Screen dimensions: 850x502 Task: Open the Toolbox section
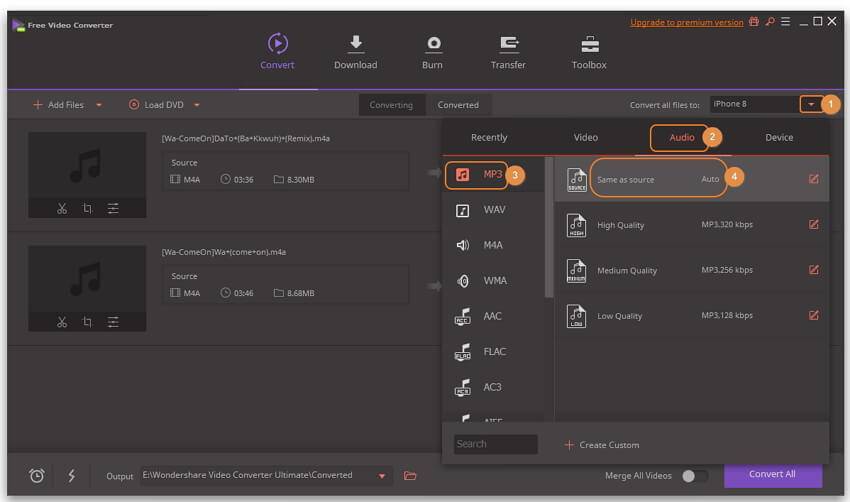(589, 44)
